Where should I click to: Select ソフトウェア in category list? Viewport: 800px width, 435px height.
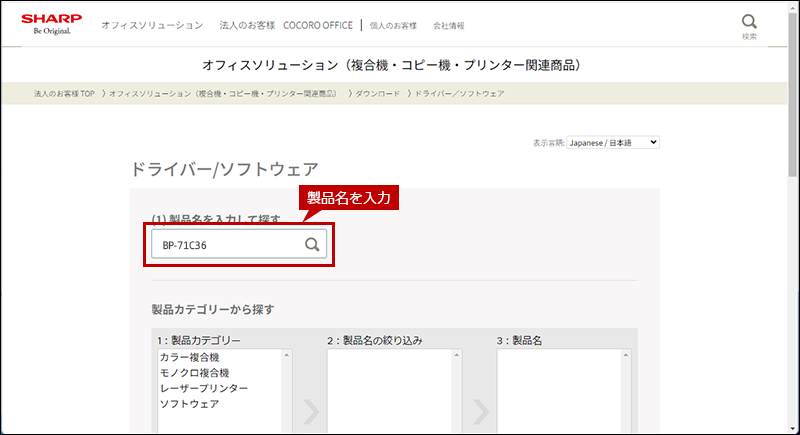tap(189, 404)
